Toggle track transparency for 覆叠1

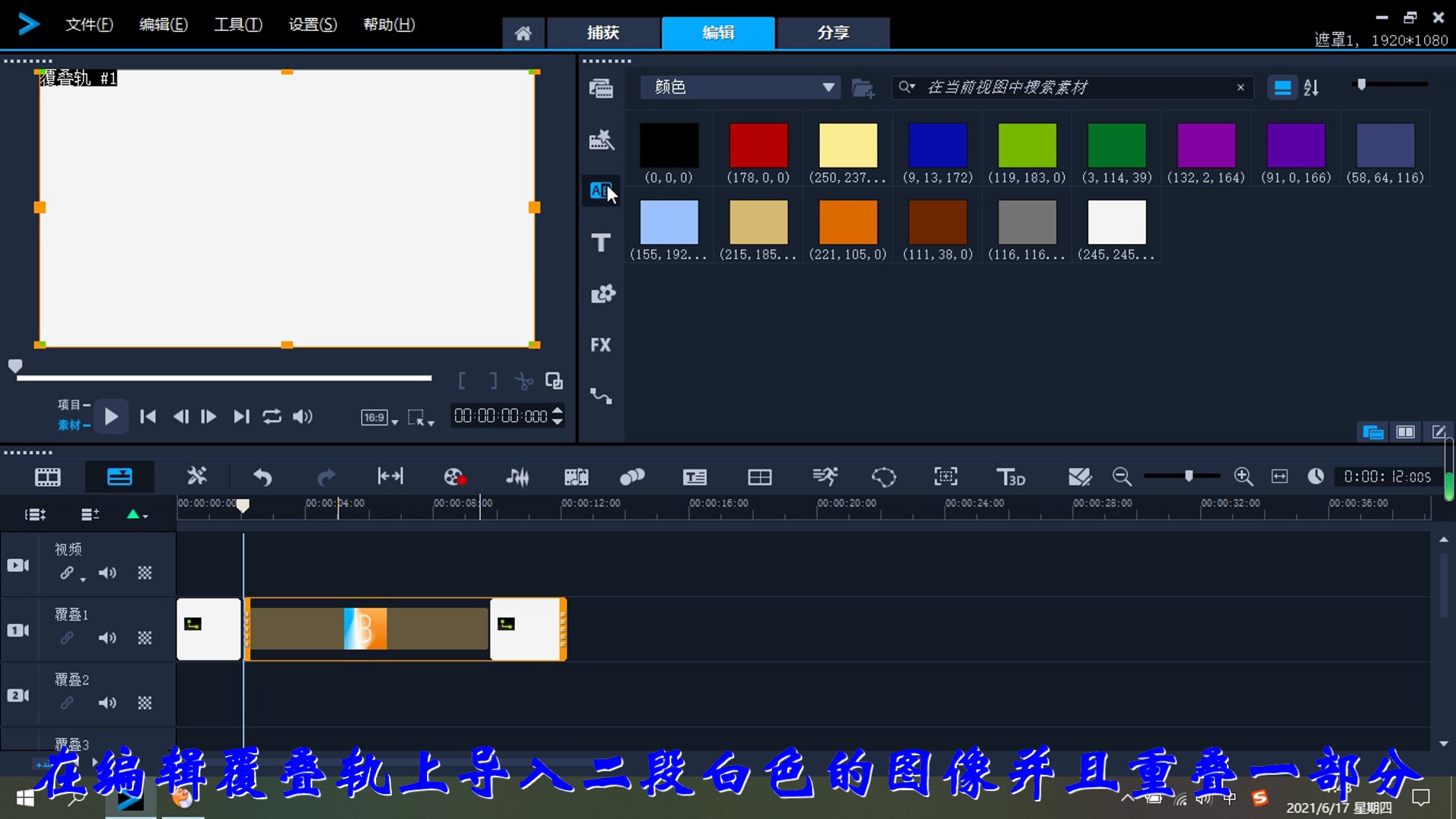[x=145, y=639]
